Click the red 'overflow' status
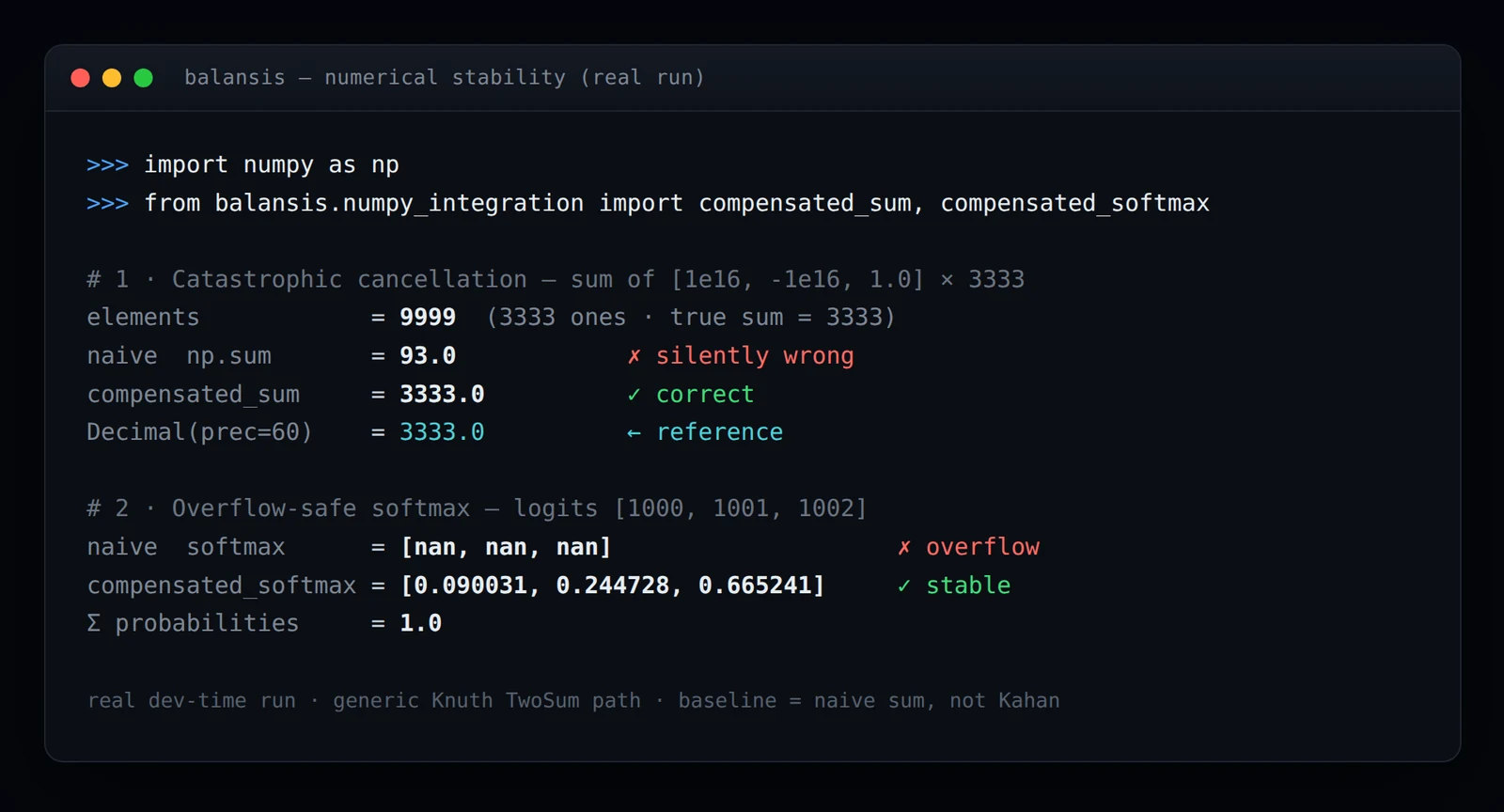 click(969, 547)
